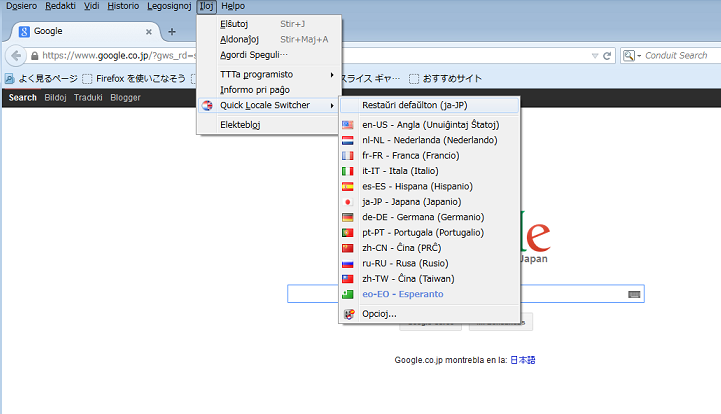The width and height of the screenshot is (721, 414).
Task: Open Elektebloj preferences entry
Action: pos(269,125)
